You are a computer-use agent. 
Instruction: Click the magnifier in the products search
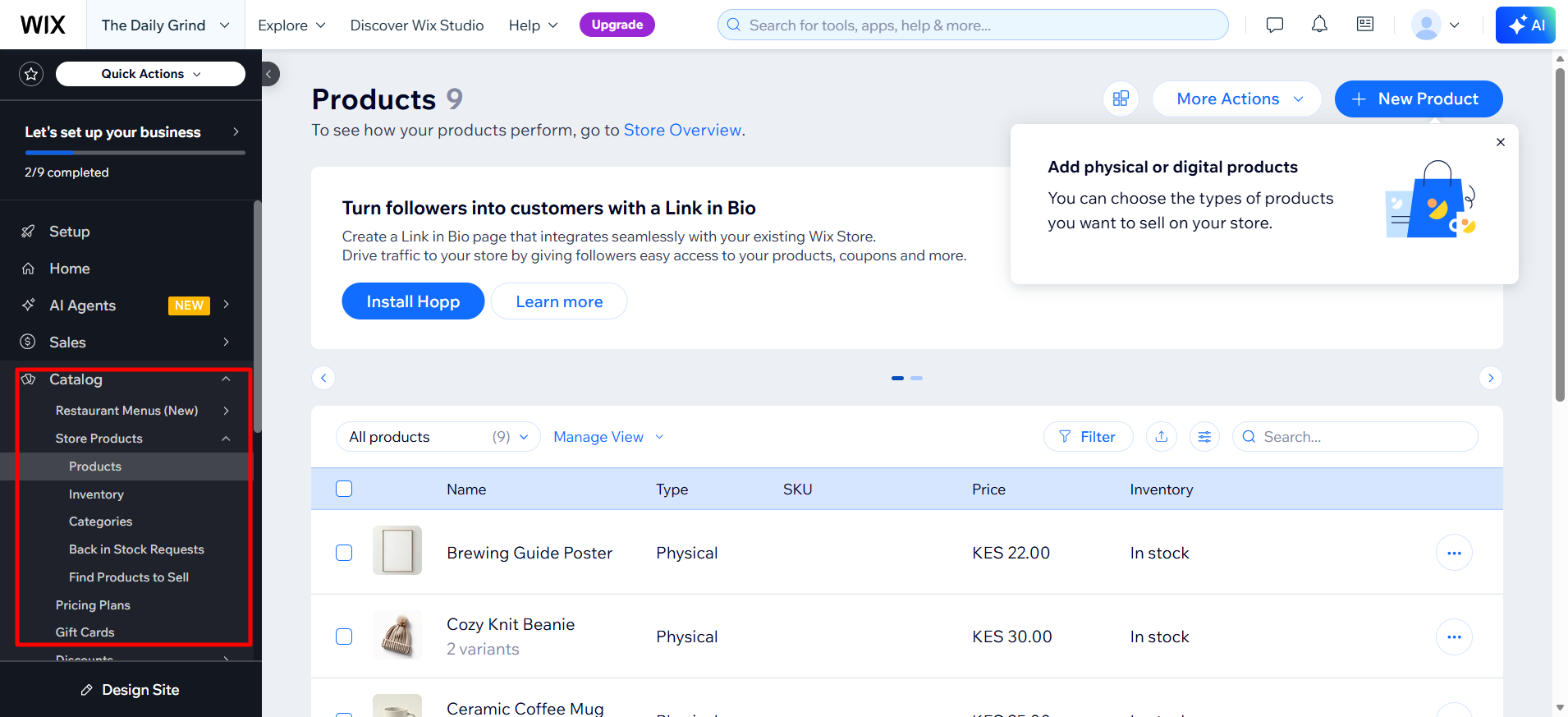tap(1249, 437)
